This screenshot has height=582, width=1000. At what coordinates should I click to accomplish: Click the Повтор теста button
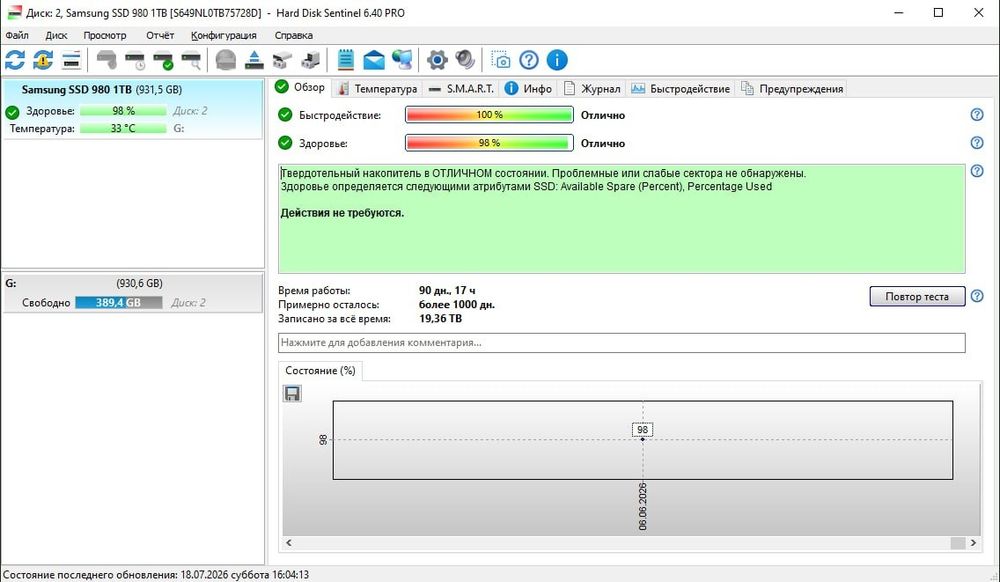click(x=917, y=296)
